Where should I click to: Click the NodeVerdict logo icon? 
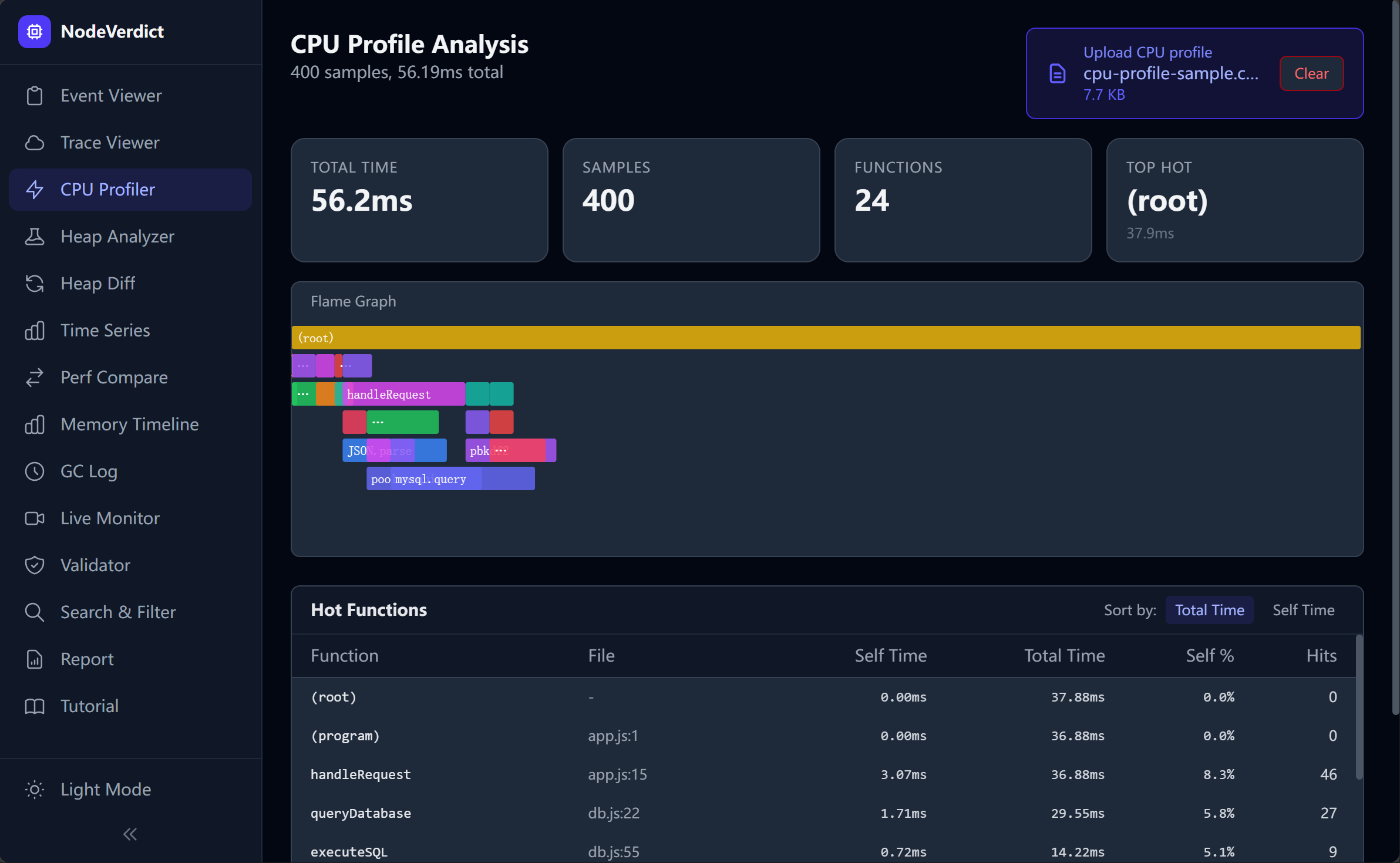[x=35, y=32]
